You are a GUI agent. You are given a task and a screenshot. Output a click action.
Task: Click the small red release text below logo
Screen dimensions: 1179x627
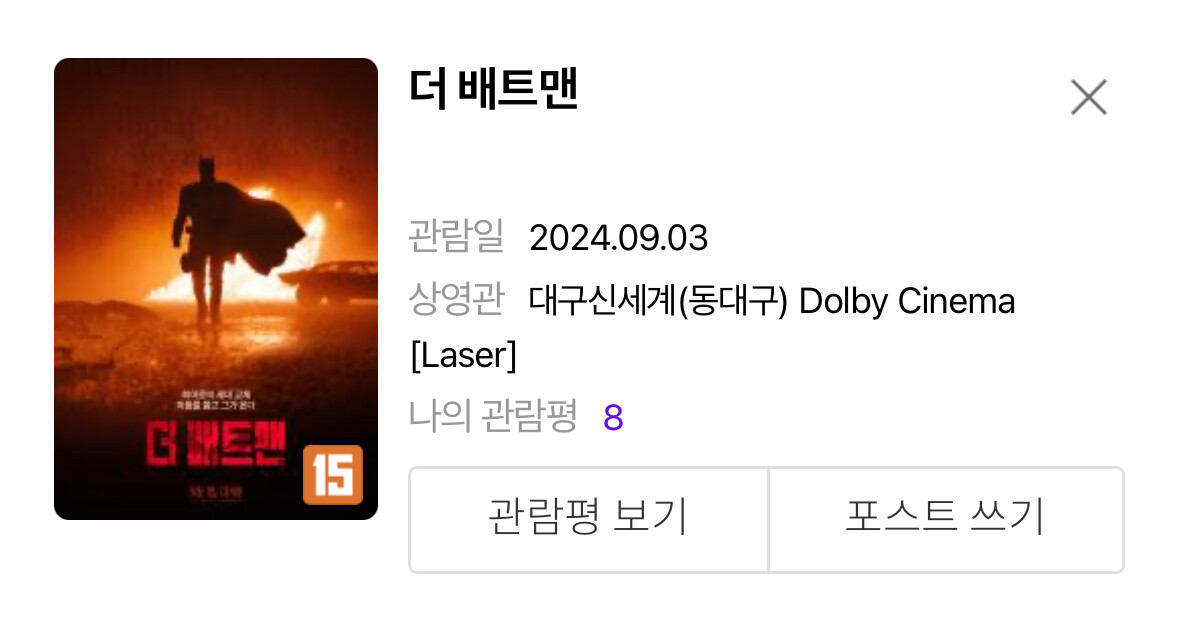click(x=216, y=493)
